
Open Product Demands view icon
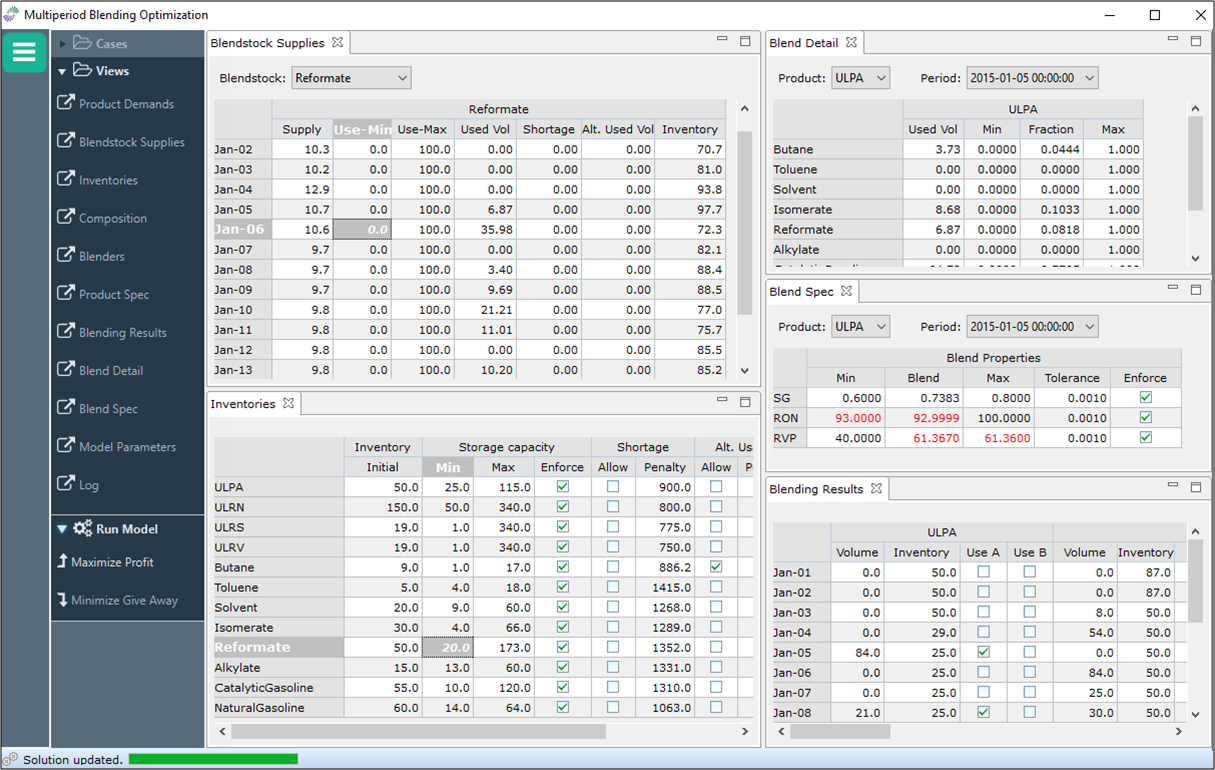point(66,103)
